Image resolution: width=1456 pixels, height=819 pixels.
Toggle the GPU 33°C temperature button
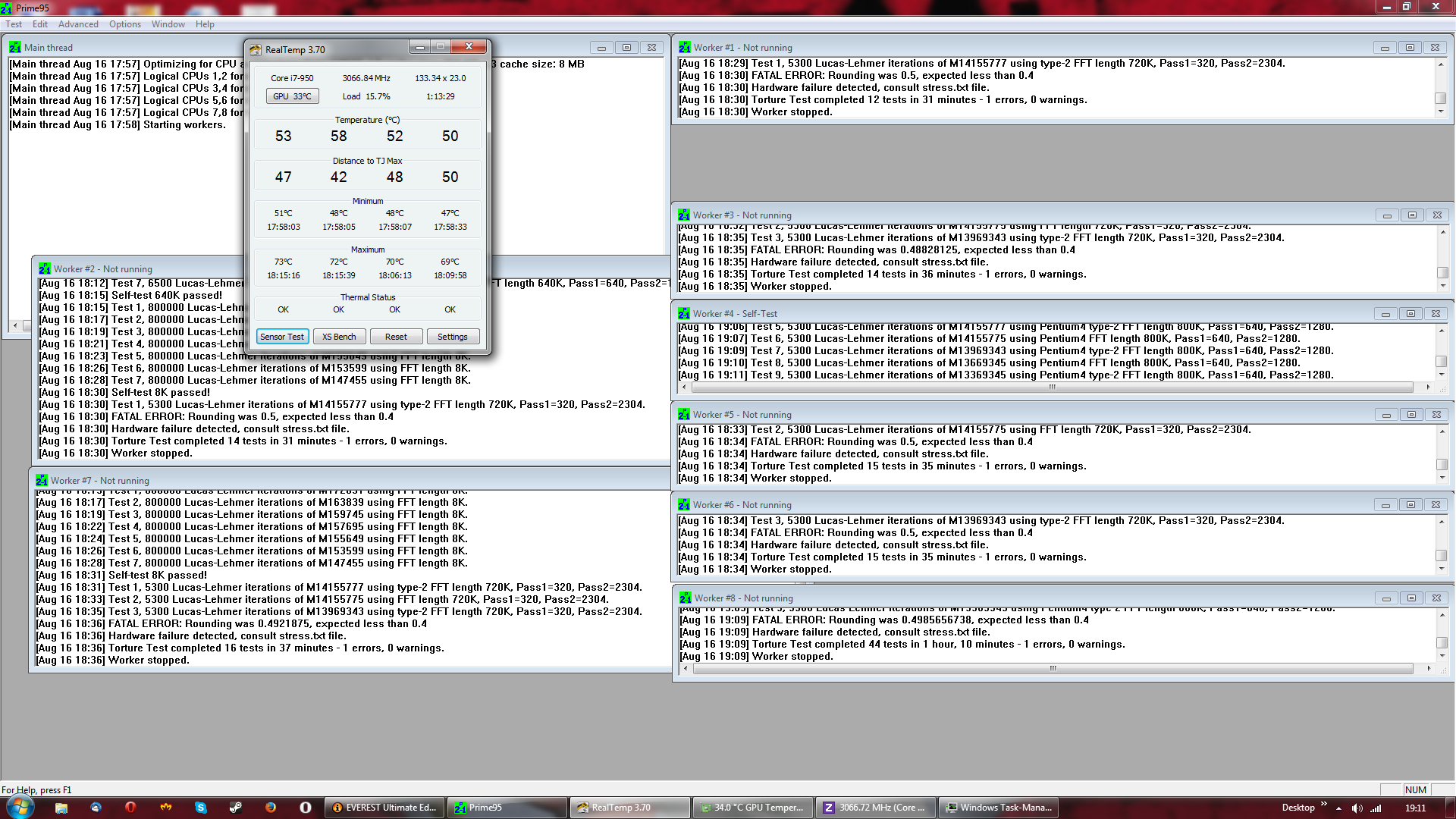pyautogui.click(x=292, y=96)
